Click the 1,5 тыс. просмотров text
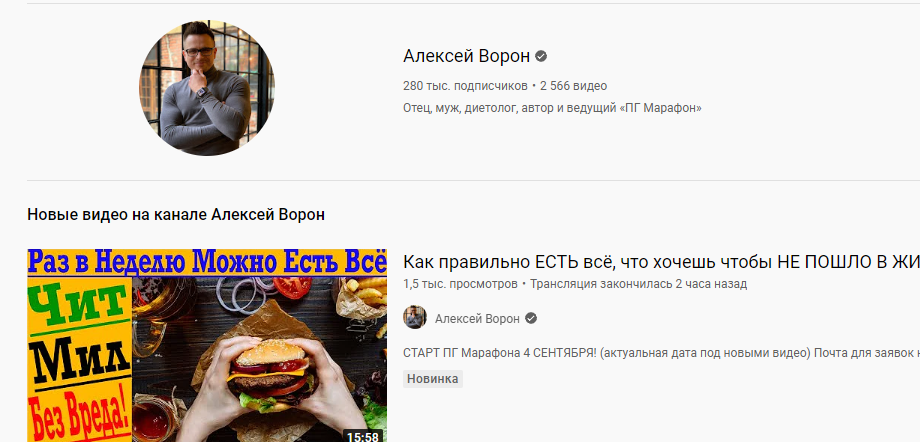Screen dimensions: 920x442 (x=461, y=284)
